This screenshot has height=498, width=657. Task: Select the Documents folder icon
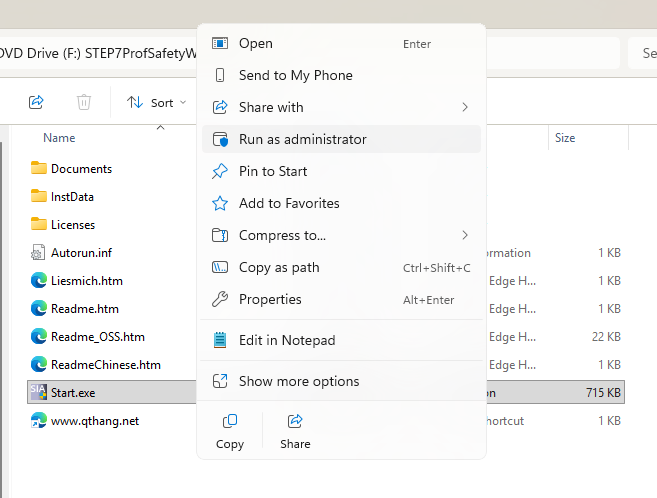point(39,169)
